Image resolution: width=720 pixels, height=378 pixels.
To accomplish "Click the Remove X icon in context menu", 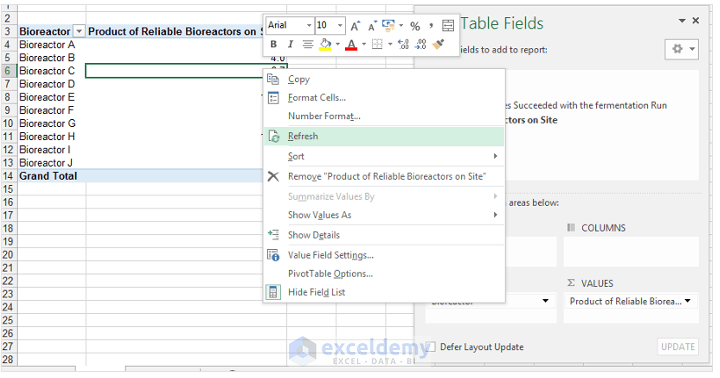I will point(273,176).
